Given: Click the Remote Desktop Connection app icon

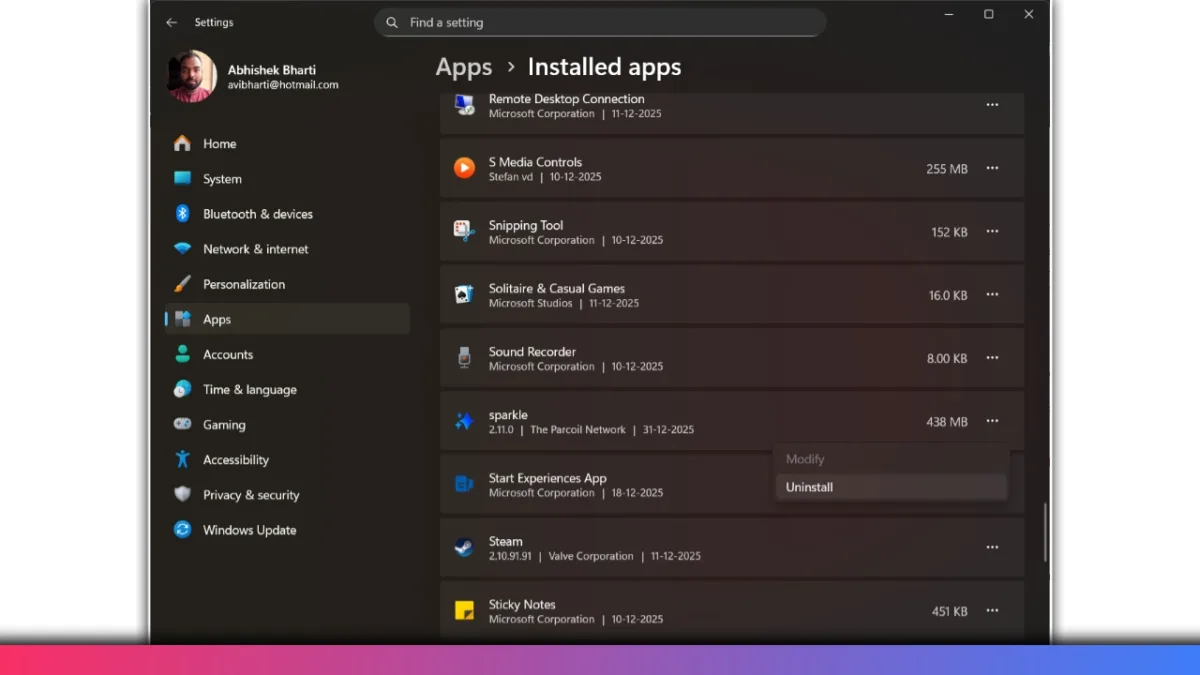Looking at the screenshot, I should 464,105.
